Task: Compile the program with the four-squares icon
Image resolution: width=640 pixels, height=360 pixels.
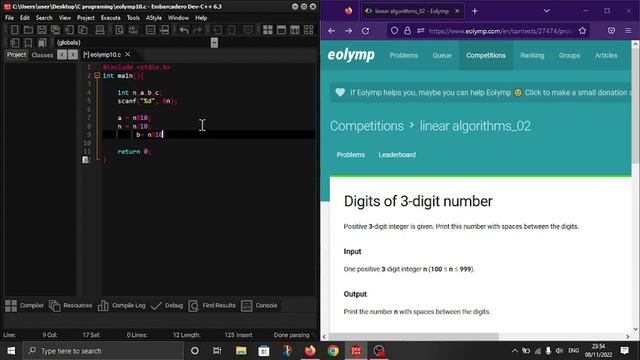Action: point(268,30)
